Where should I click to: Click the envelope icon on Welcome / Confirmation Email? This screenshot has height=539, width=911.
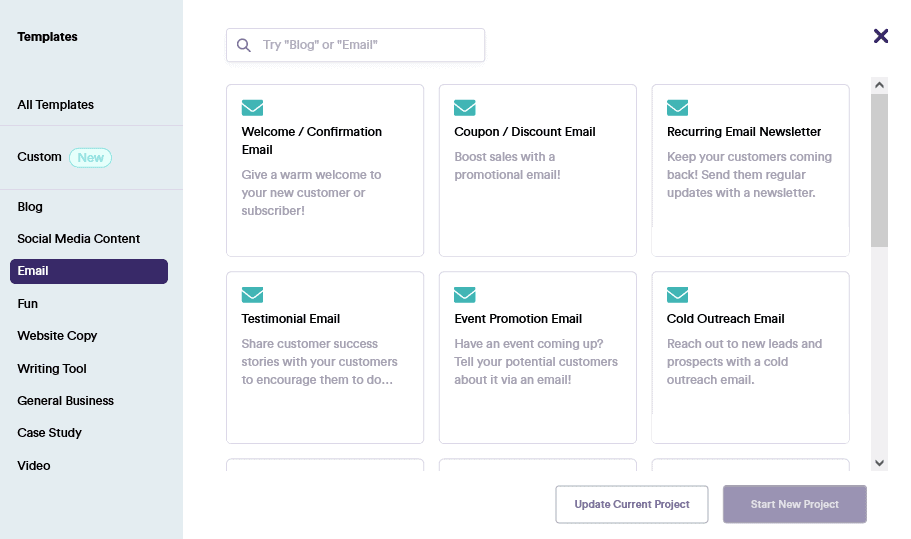click(x=252, y=108)
